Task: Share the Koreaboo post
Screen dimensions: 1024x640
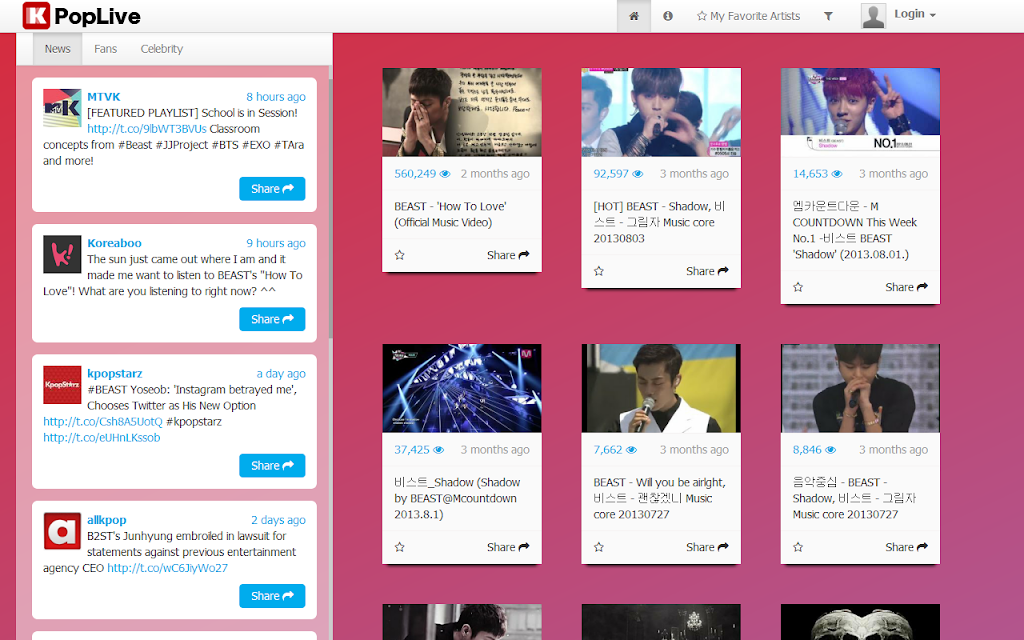Action: click(x=272, y=319)
